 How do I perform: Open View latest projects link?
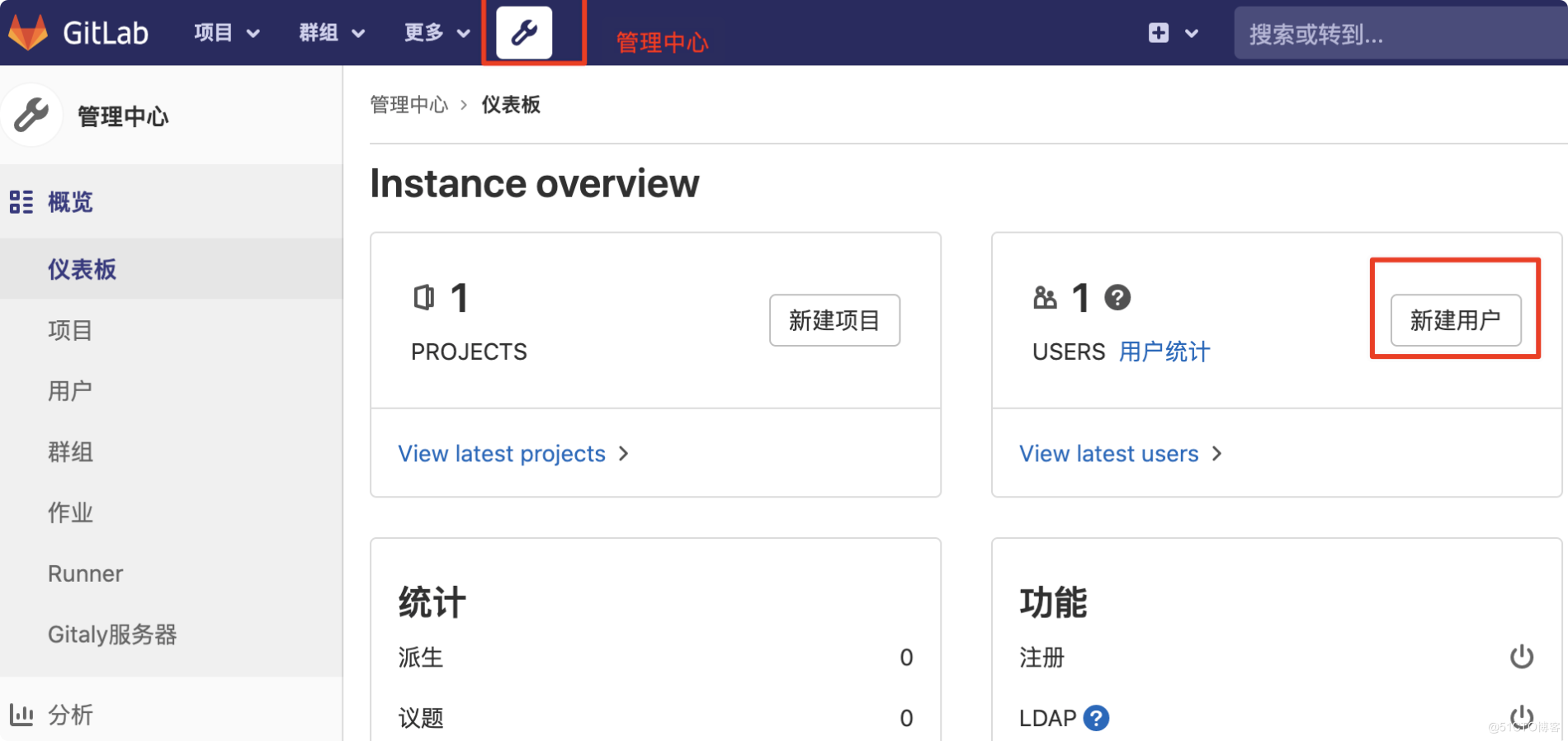pyautogui.click(x=502, y=454)
